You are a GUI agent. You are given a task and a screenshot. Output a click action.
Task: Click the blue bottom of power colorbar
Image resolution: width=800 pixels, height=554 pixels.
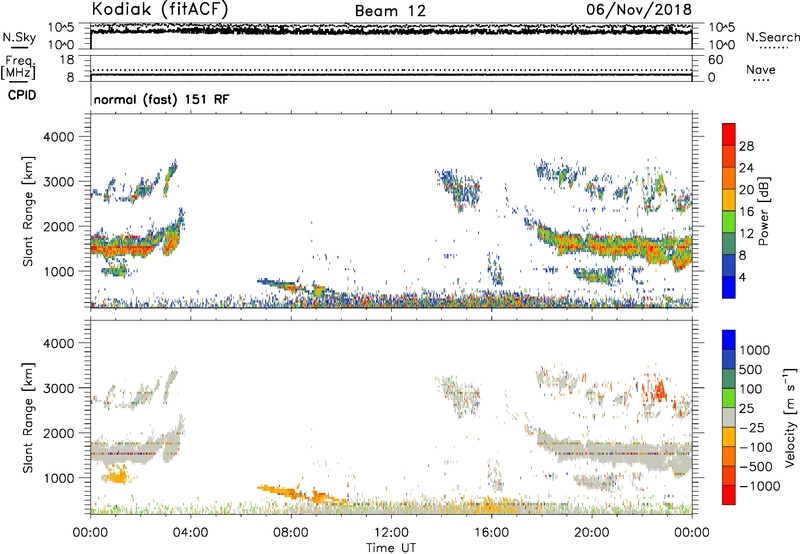point(729,287)
